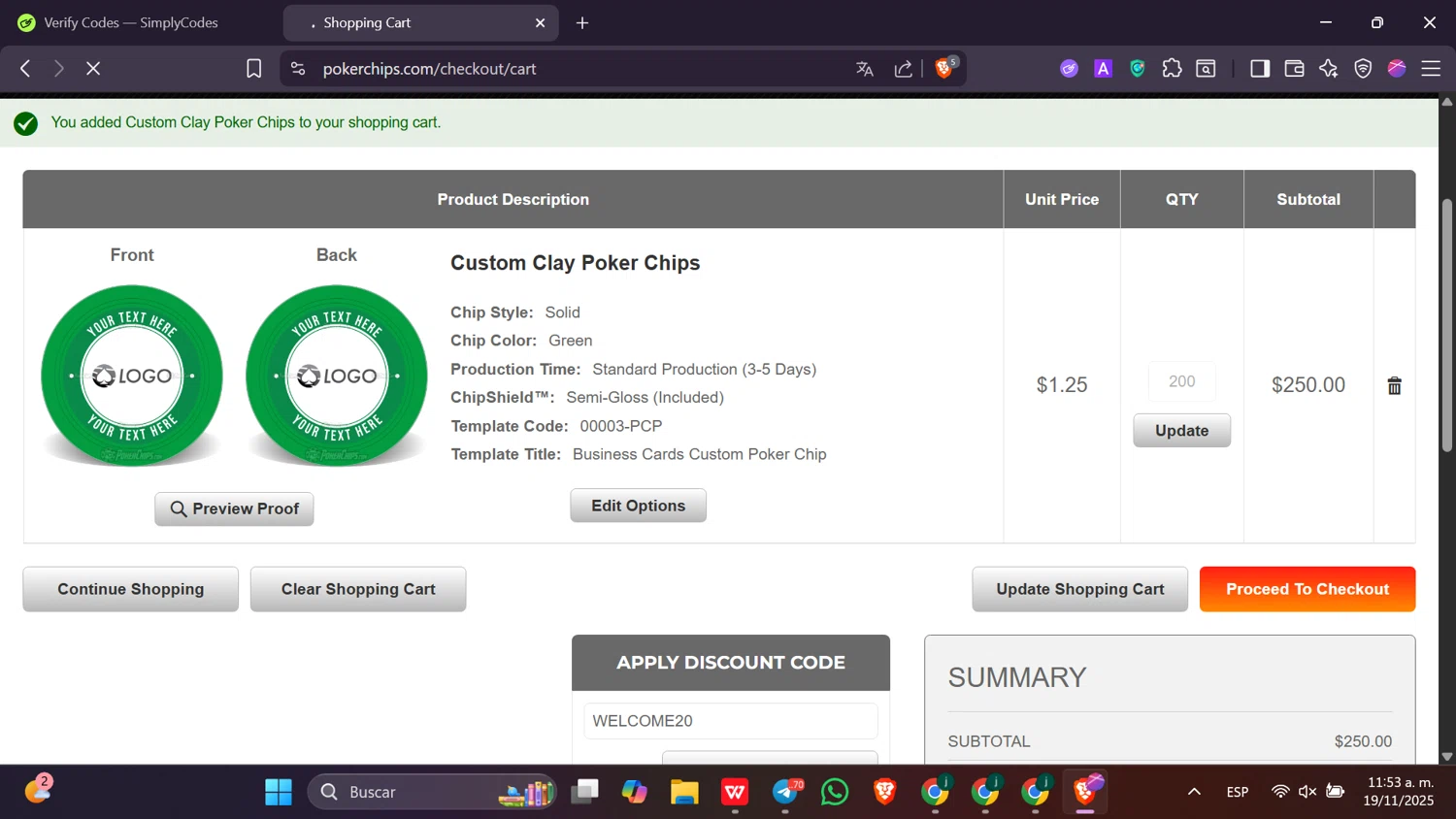Close the Shopping Cart tab
This screenshot has width=1456, height=819.
[540, 22]
